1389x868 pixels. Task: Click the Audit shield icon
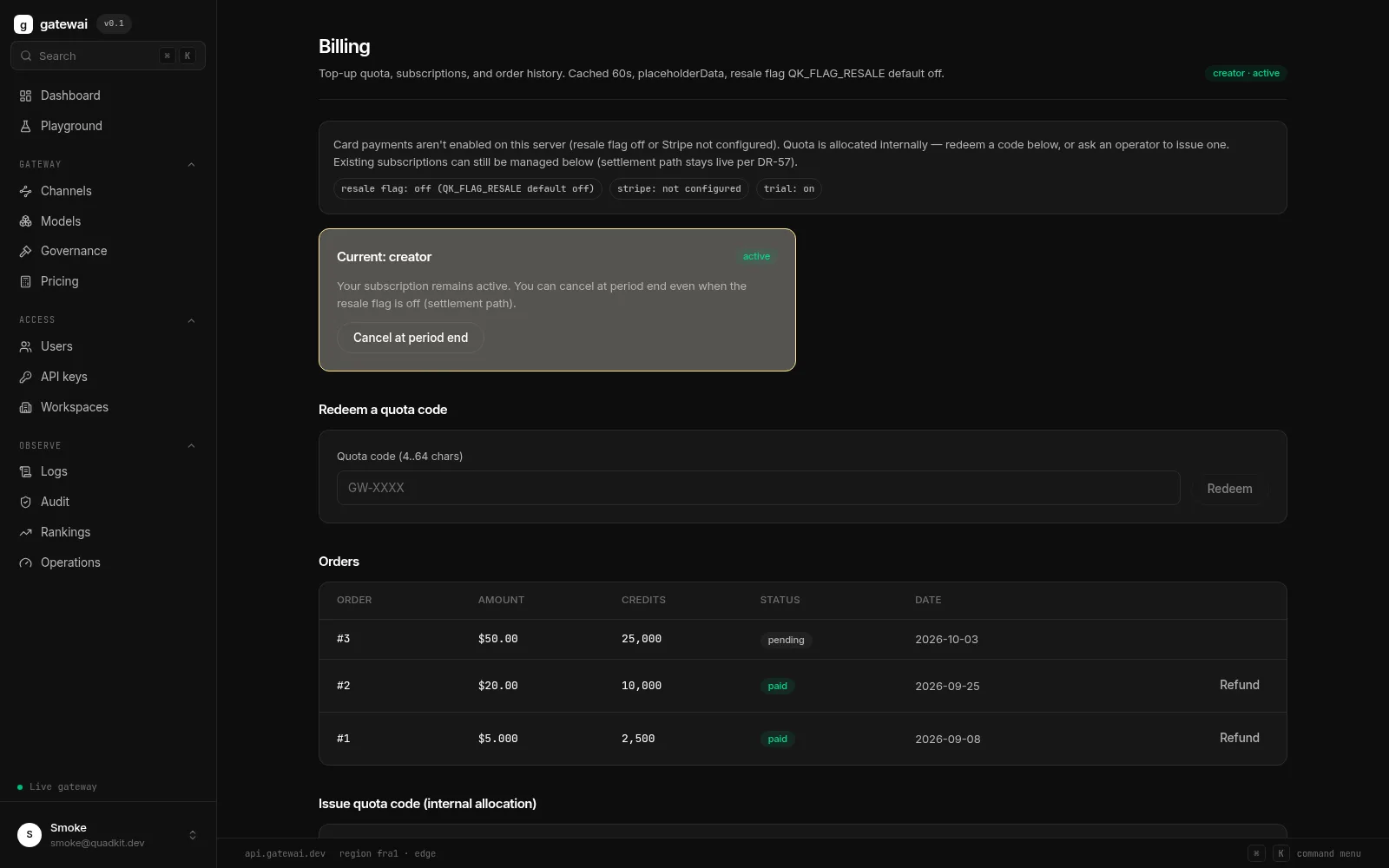click(x=26, y=502)
